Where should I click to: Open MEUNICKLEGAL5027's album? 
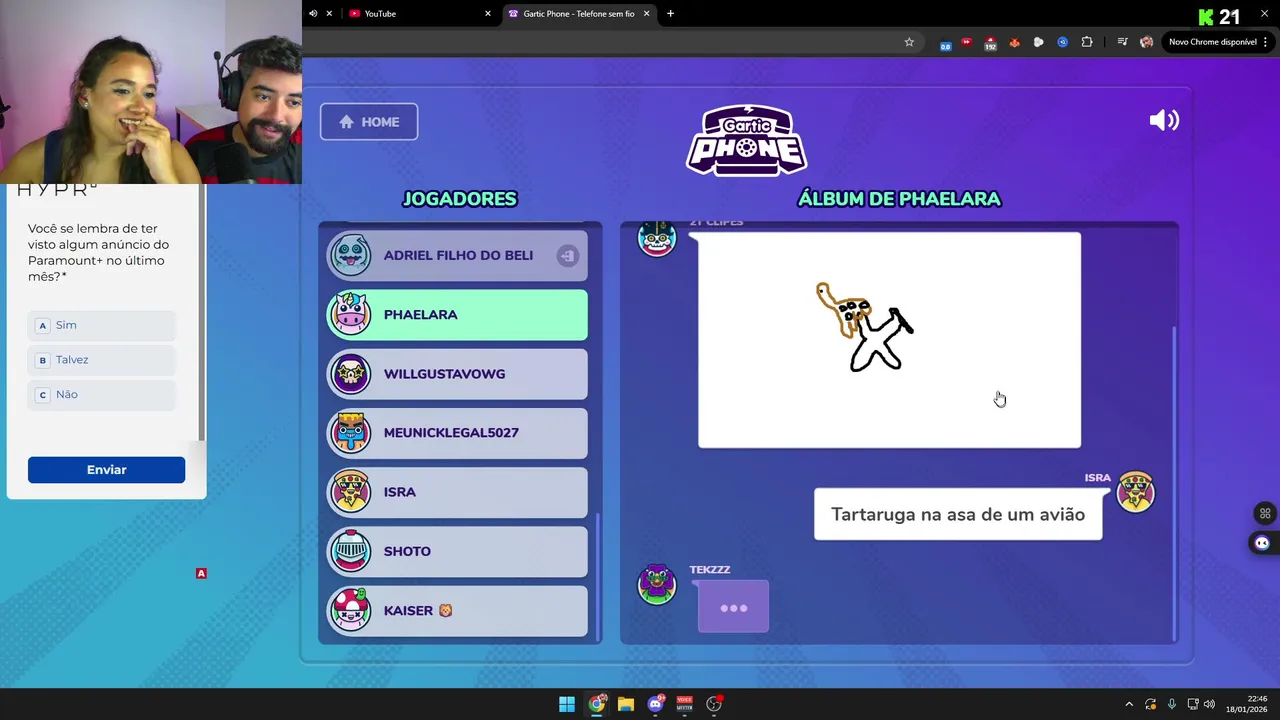pyautogui.click(x=457, y=433)
